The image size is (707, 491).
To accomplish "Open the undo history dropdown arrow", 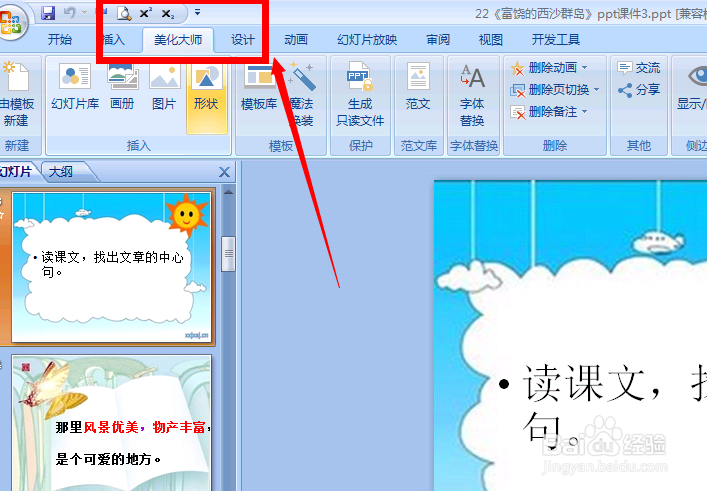I will click(84, 13).
